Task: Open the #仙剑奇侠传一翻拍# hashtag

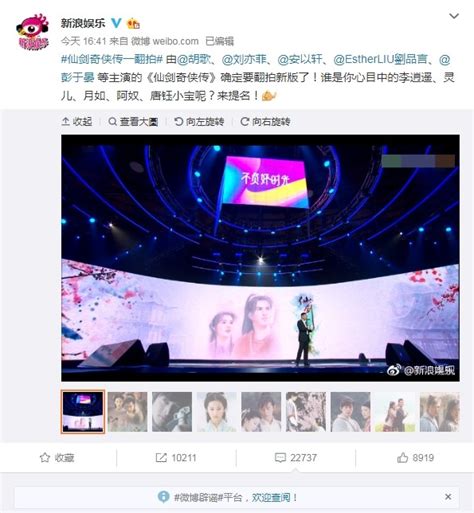Action: [112, 59]
